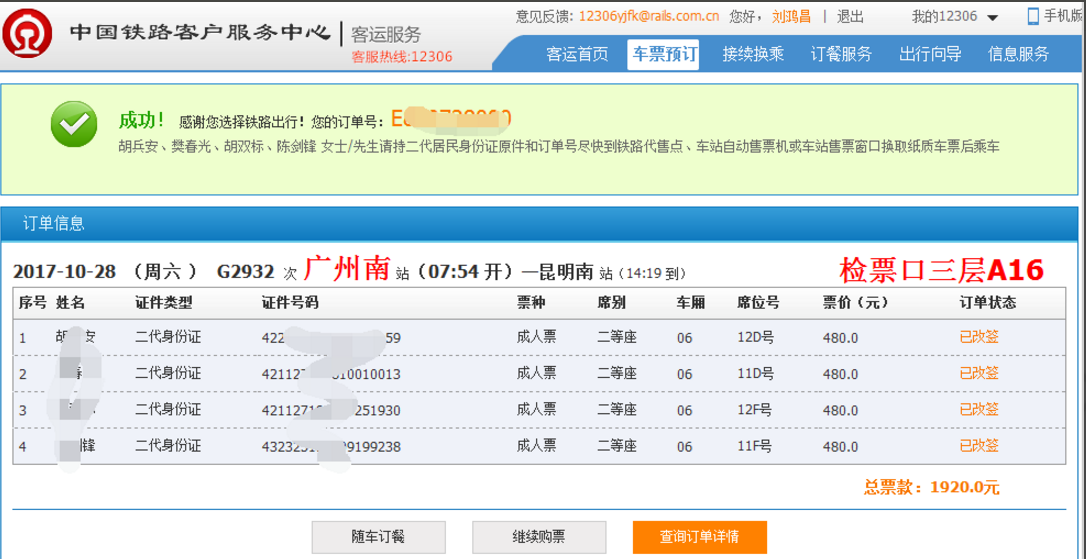The image size is (1086, 559).
Task: Click the 票种 column header
Action: coord(531,303)
